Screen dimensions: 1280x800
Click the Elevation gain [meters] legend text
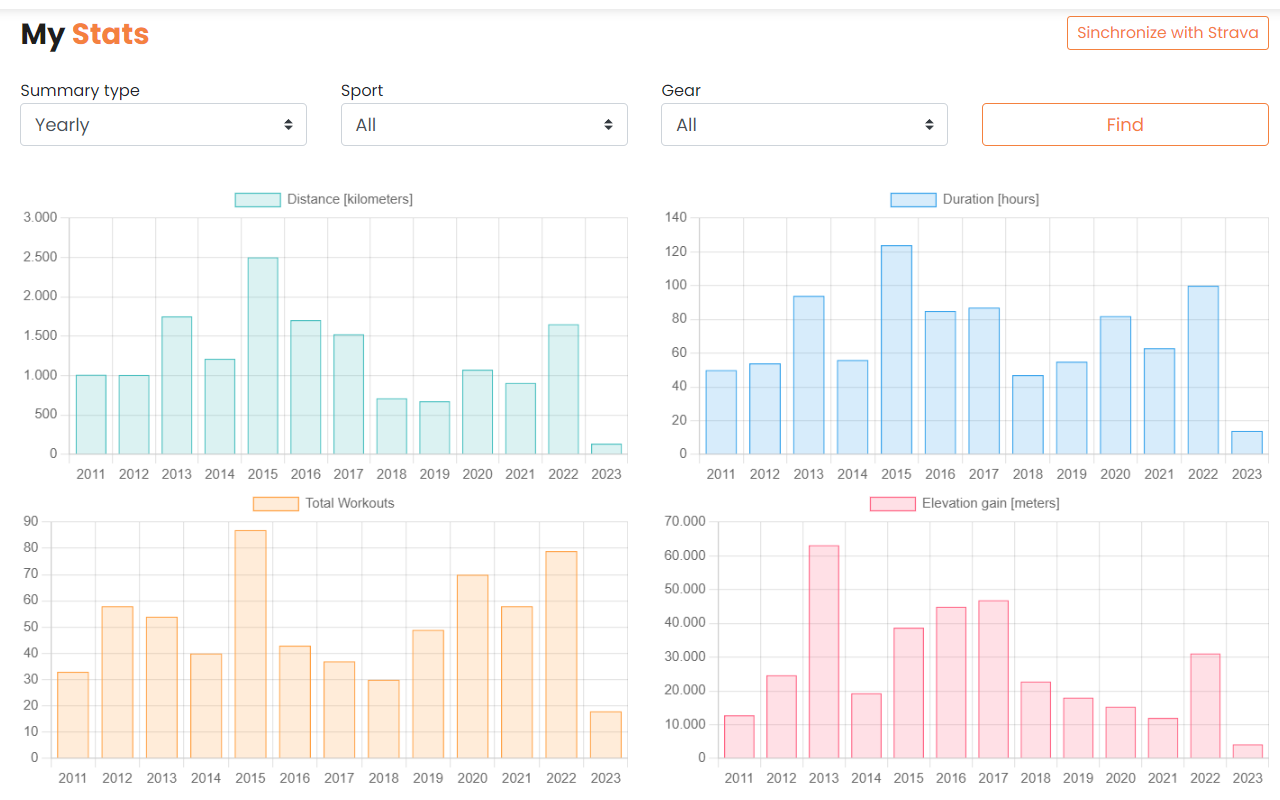point(991,504)
